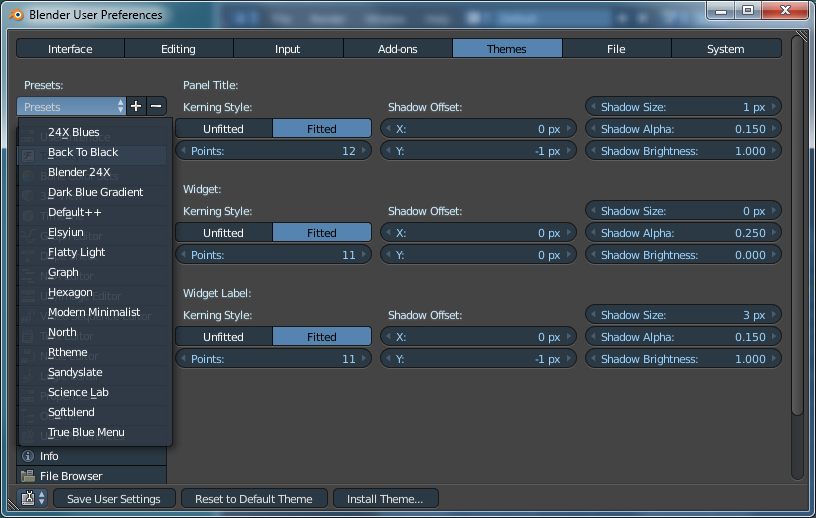Switch to the Interface tab
The width and height of the screenshot is (816, 518).
(x=70, y=49)
